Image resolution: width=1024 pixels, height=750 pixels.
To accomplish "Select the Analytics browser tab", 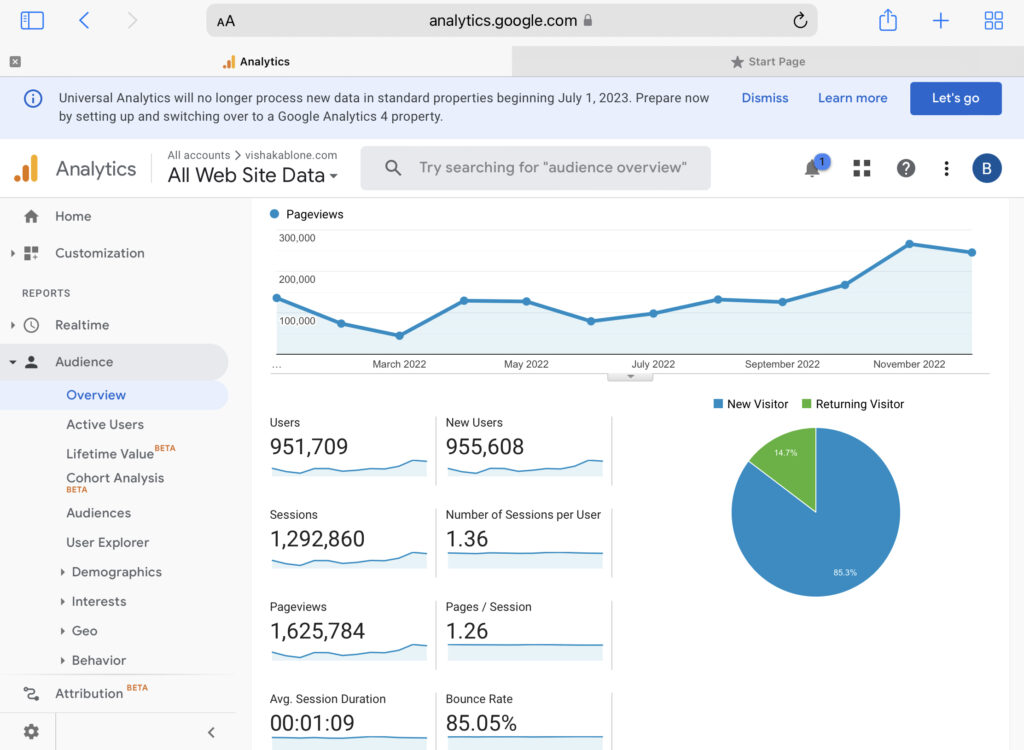I will click(256, 61).
